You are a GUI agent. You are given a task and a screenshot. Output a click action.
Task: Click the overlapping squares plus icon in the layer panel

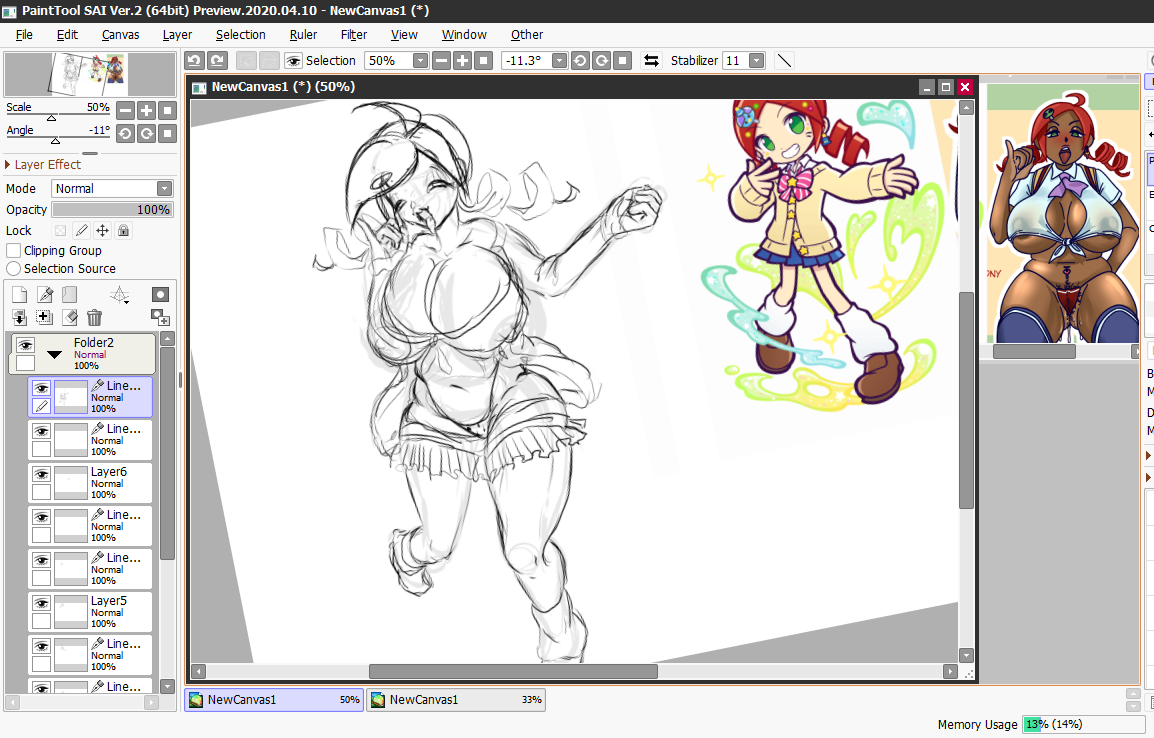pyautogui.click(x=160, y=317)
